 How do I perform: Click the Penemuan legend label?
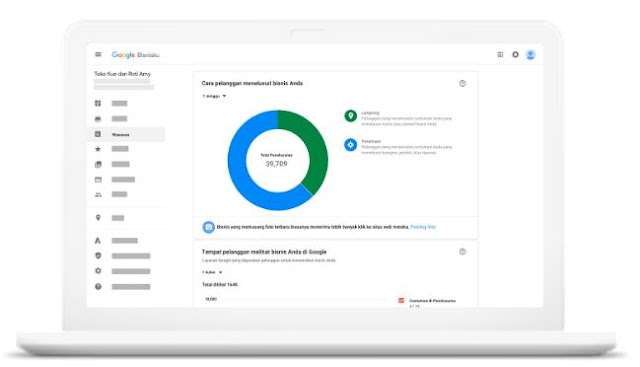371,141
